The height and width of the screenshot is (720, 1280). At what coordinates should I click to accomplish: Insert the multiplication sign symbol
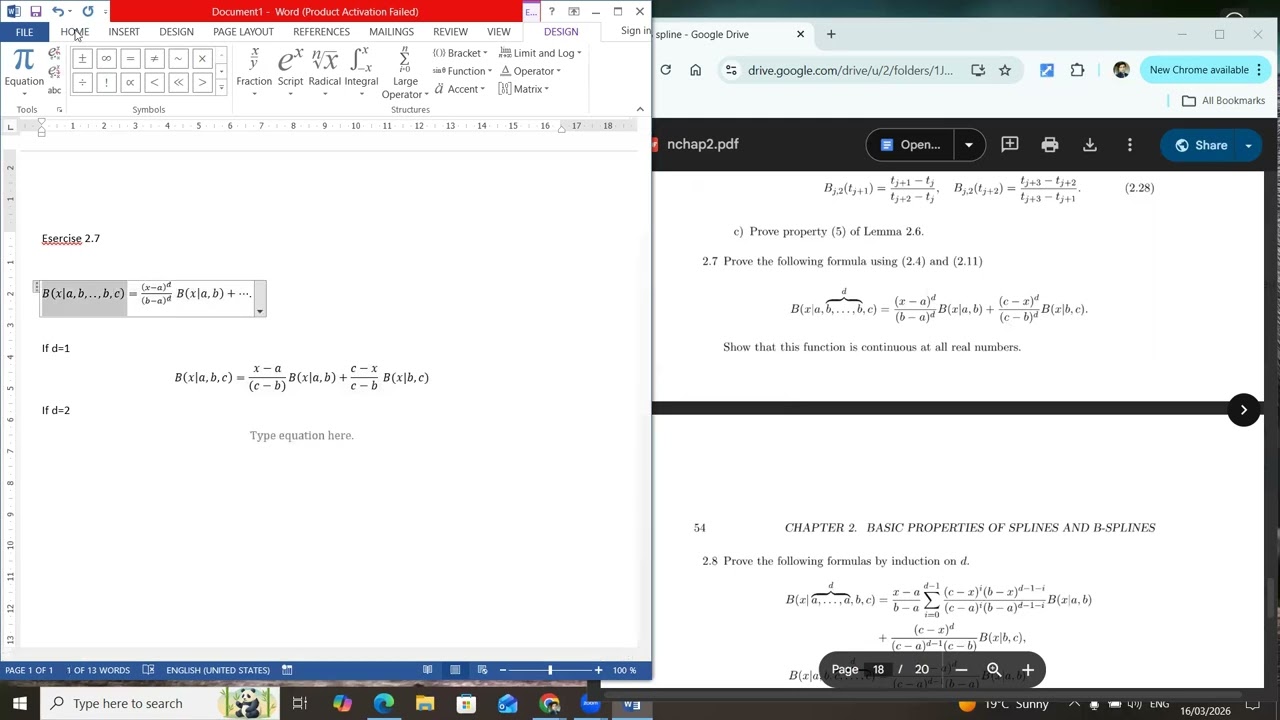202,59
